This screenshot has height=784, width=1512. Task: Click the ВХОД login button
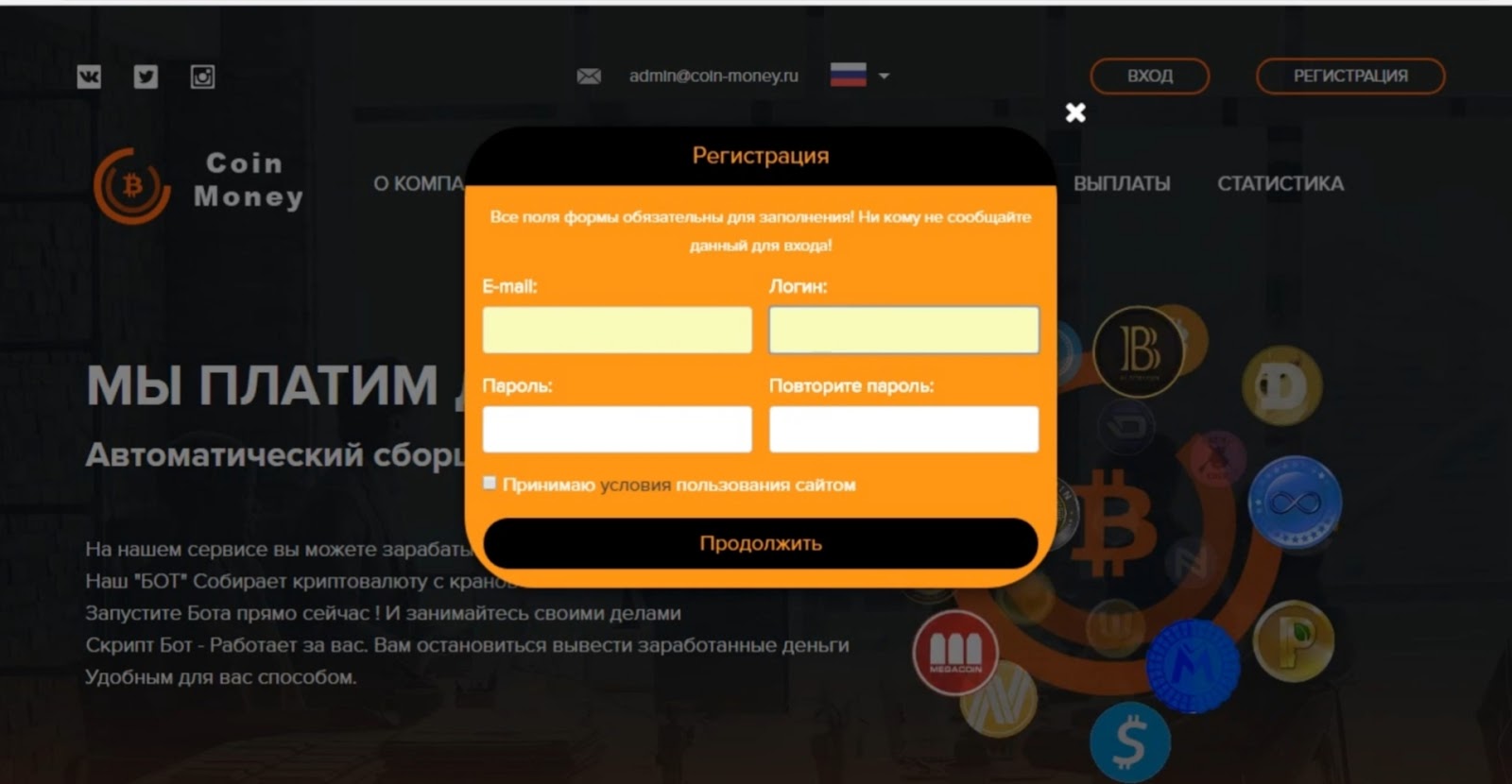pyautogui.click(x=1149, y=76)
